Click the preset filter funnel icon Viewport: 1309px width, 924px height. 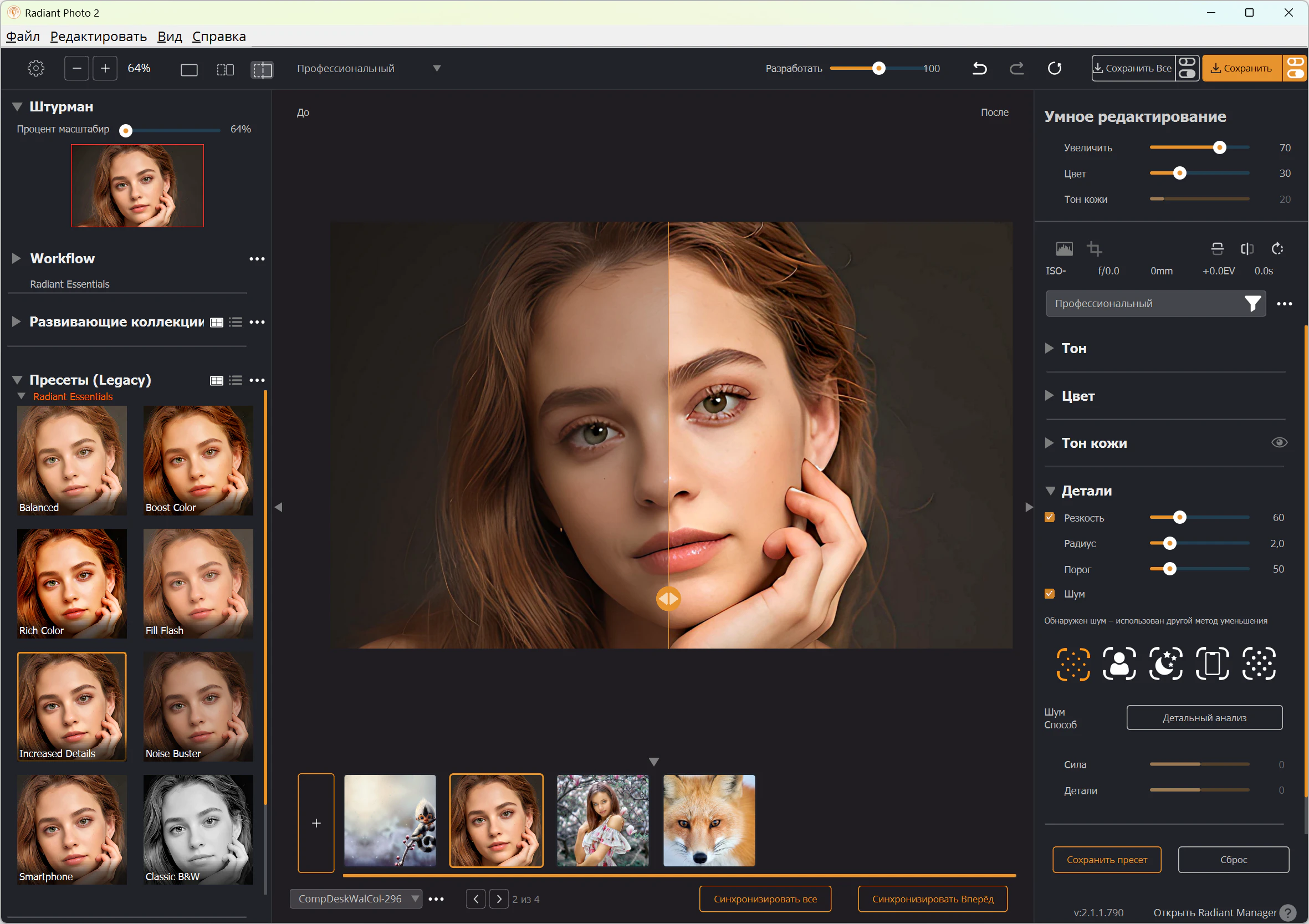pos(1251,303)
